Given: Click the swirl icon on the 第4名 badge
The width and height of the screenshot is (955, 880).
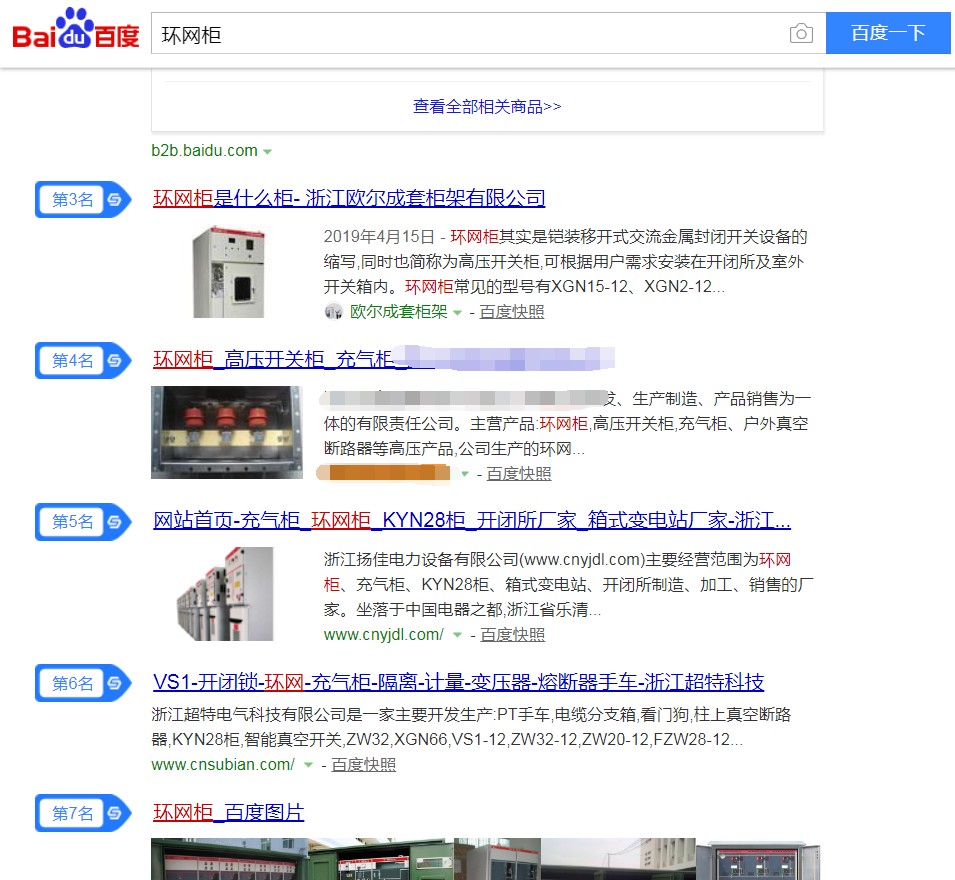Looking at the screenshot, I should click(115, 361).
